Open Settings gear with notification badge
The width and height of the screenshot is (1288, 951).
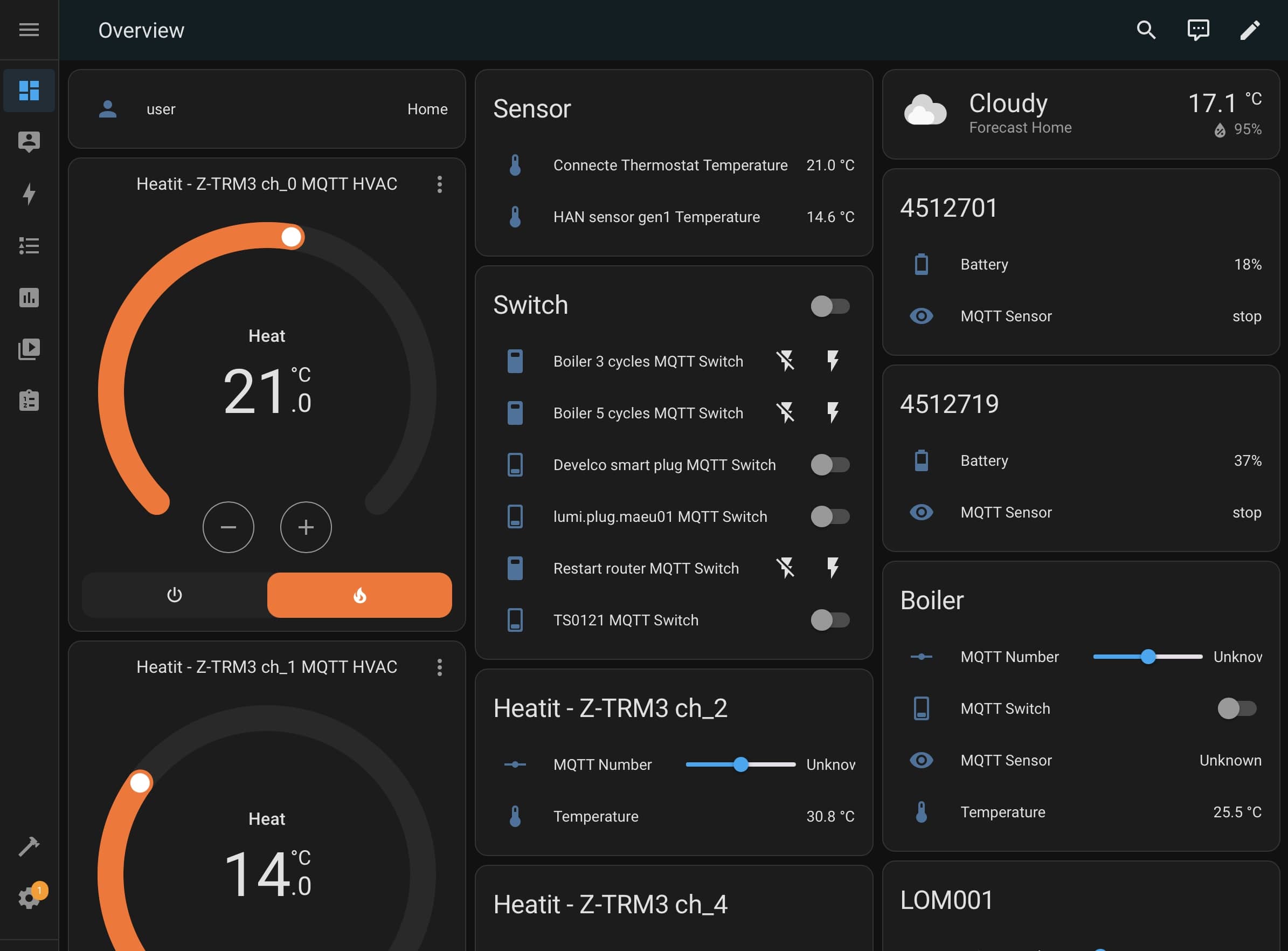point(29,898)
